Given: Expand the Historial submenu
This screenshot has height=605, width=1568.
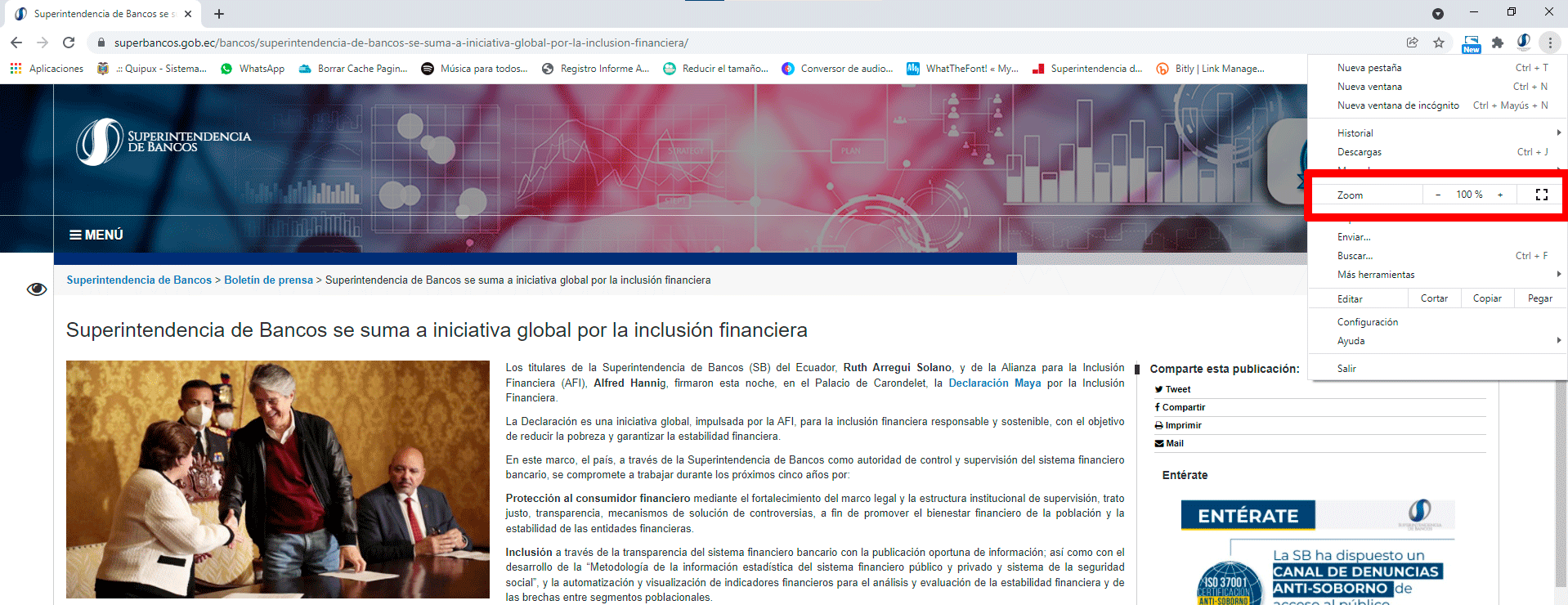Looking at the screenshot, I should click(1436, 132).
